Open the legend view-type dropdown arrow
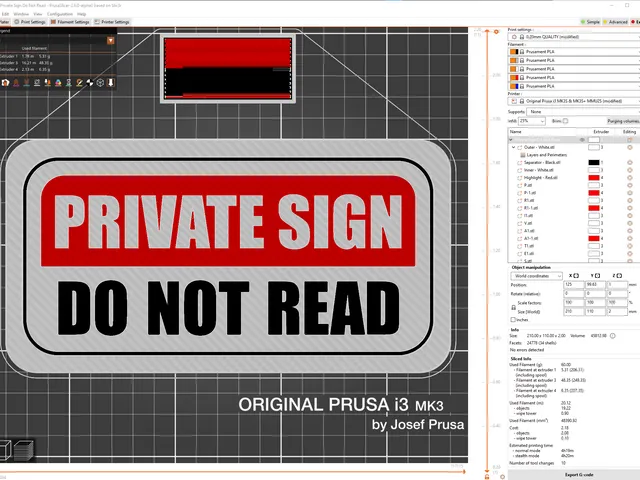Screen dimensions: 640x480 (x=111, y=40)
